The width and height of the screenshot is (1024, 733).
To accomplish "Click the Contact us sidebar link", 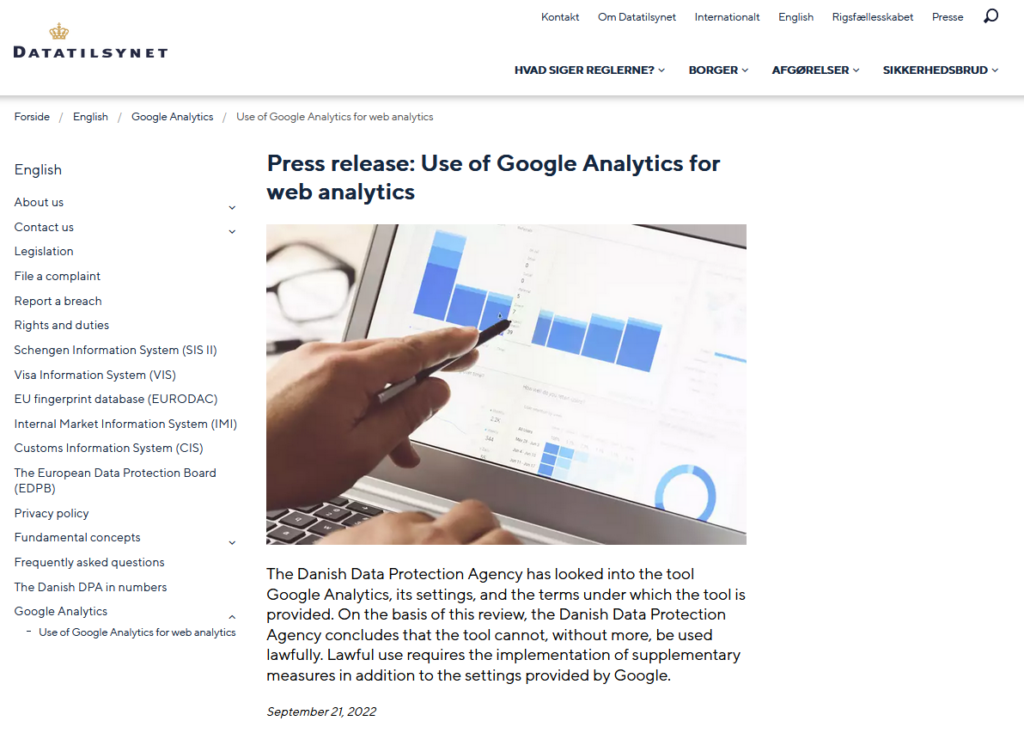I will (44, 227).
